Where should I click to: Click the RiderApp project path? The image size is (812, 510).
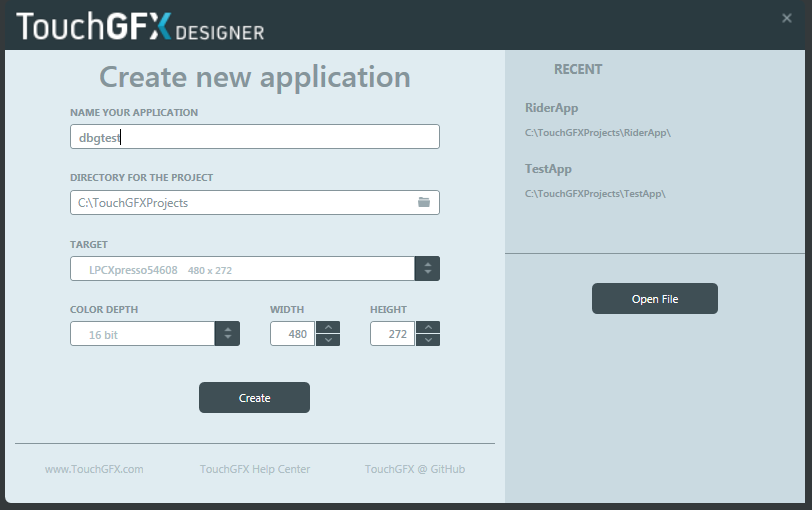598,133
